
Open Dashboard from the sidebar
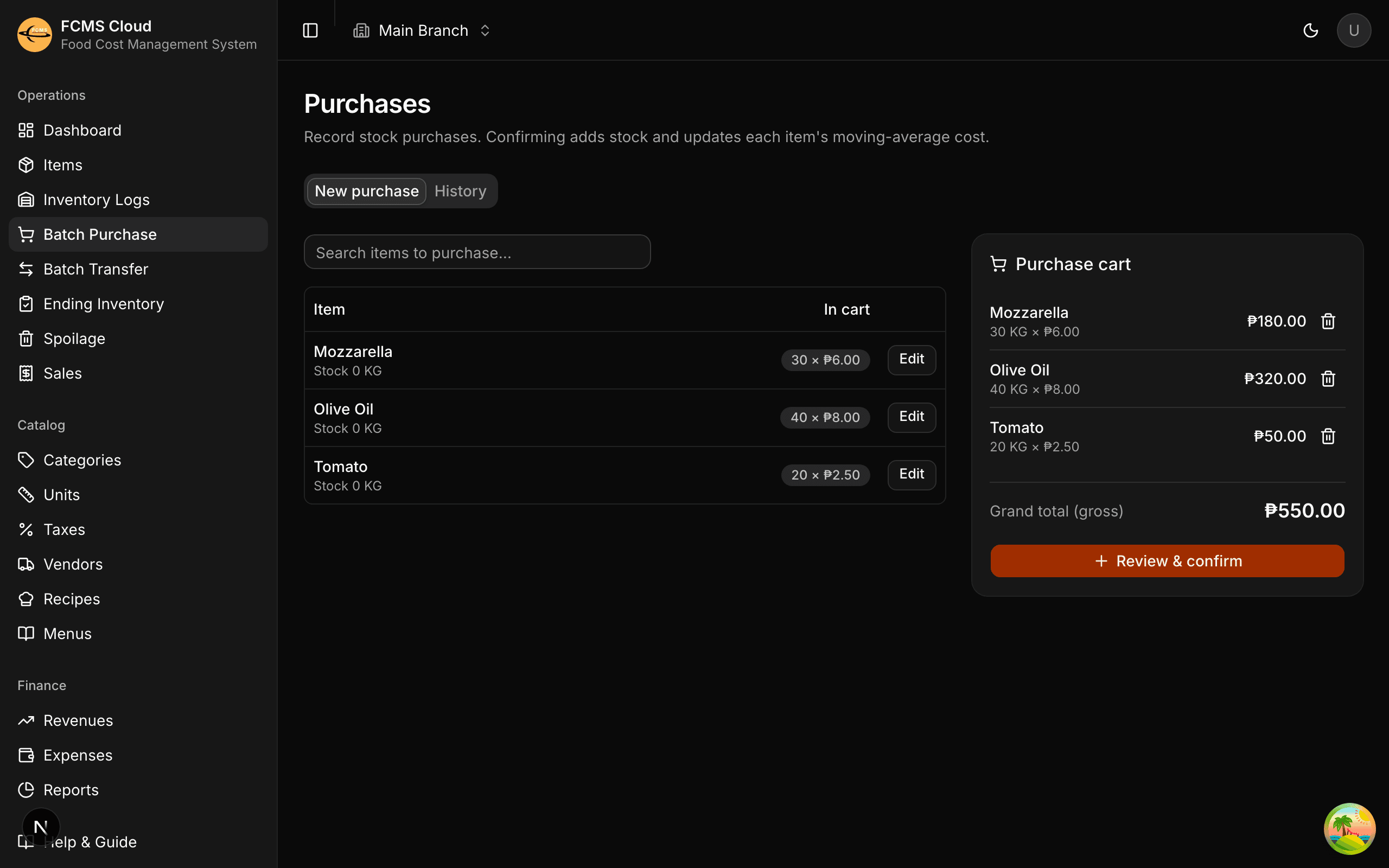[x=138, y=130]
